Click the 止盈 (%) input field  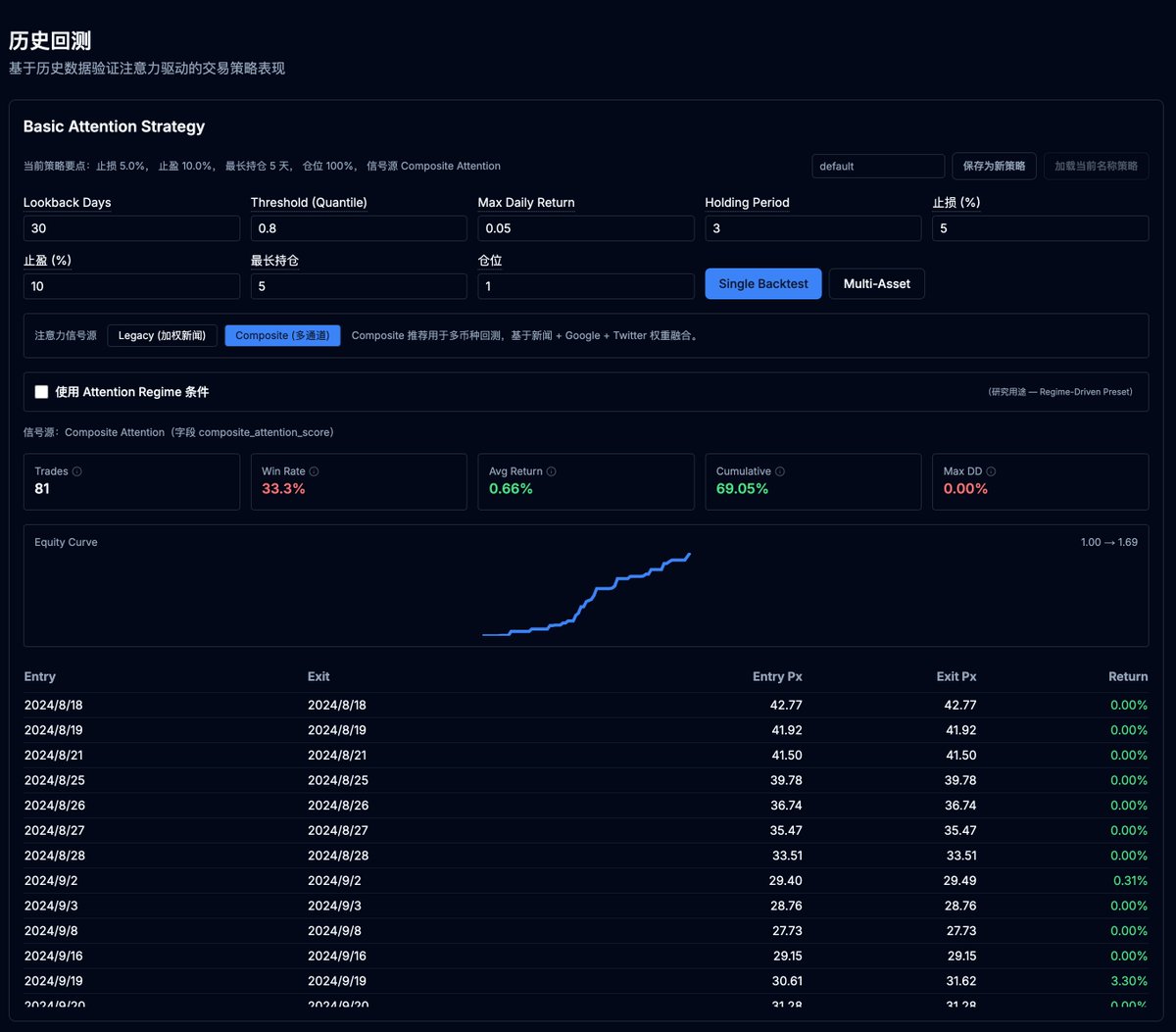pyautogui.click(x=131, y=286)
